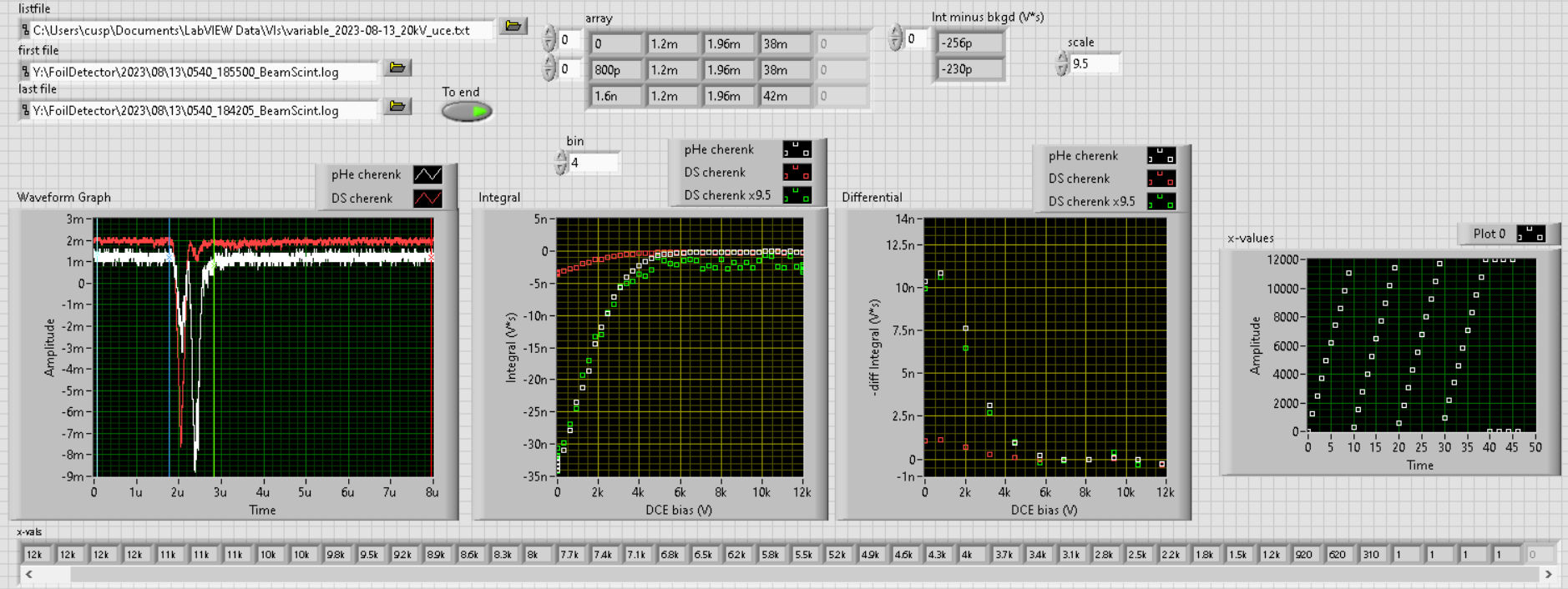Click the x-vals scrollbar right arrow

[x=1548, y=574]
